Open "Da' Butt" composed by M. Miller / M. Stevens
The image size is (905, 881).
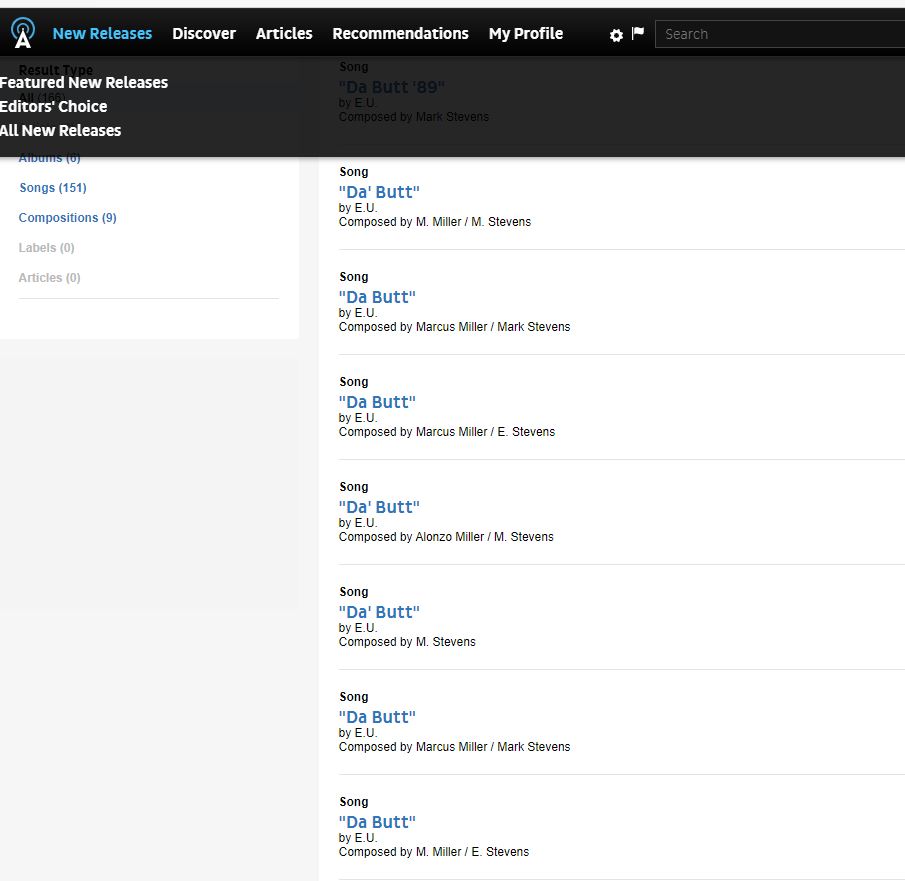pyautogui.click(x=379, y=192)
